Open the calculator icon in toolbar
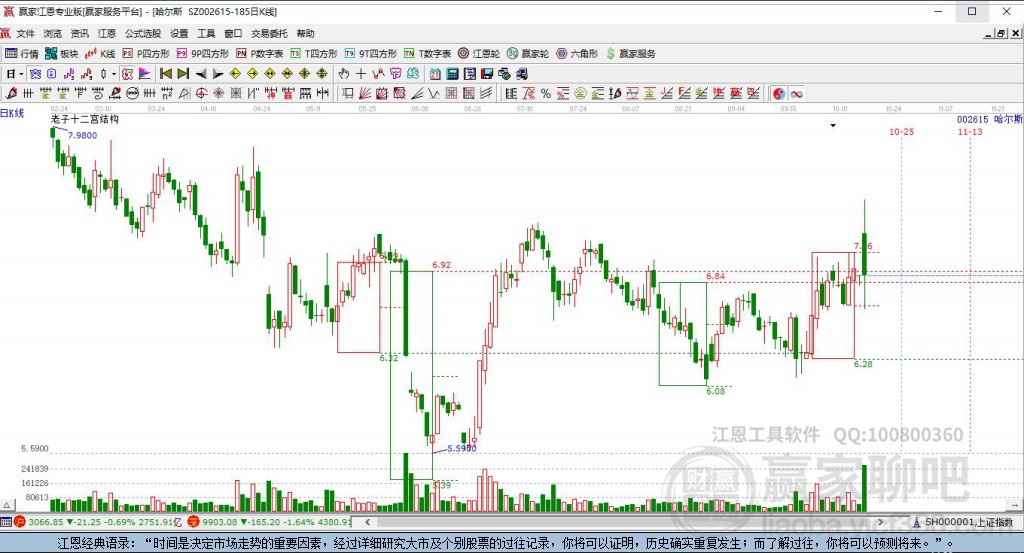1024x553 pixels. point(452,74)
